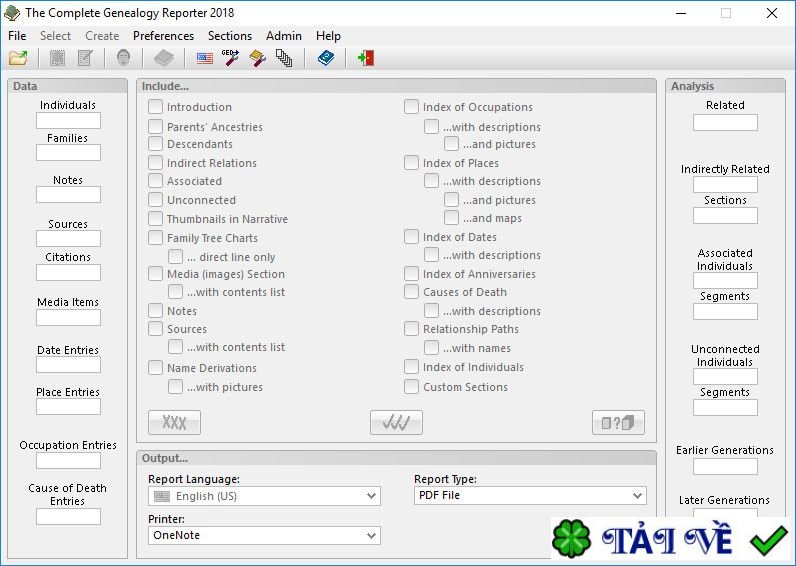This screenshot has width=796, height=566.
Task: Check the Index of Places option
Action: pos(411,162)
